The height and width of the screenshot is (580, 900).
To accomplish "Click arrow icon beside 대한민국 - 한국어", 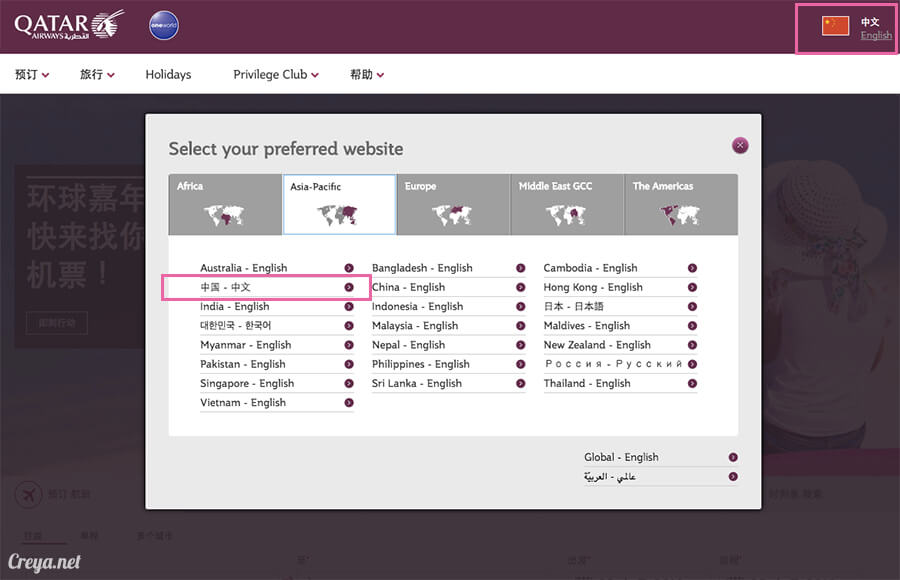I will click(349, 326).
